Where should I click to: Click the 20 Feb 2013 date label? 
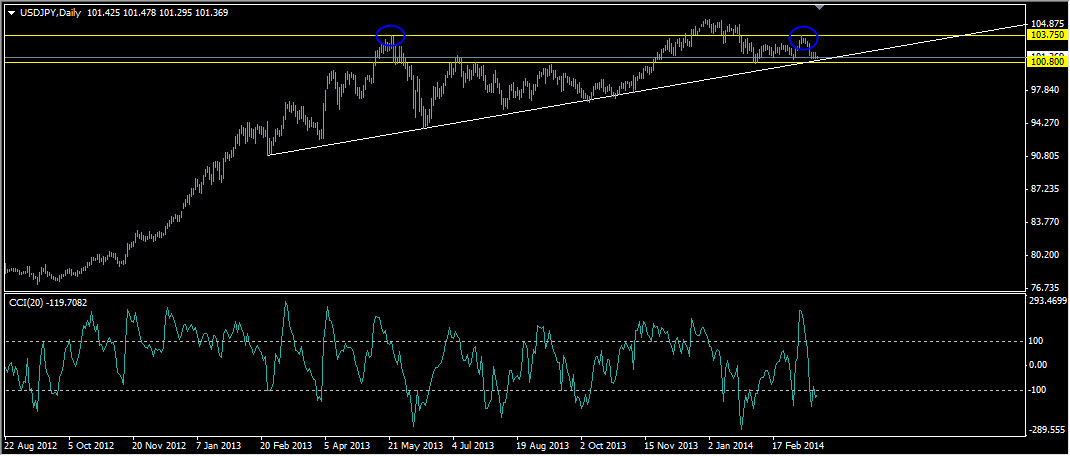click(x=286, y=445)
